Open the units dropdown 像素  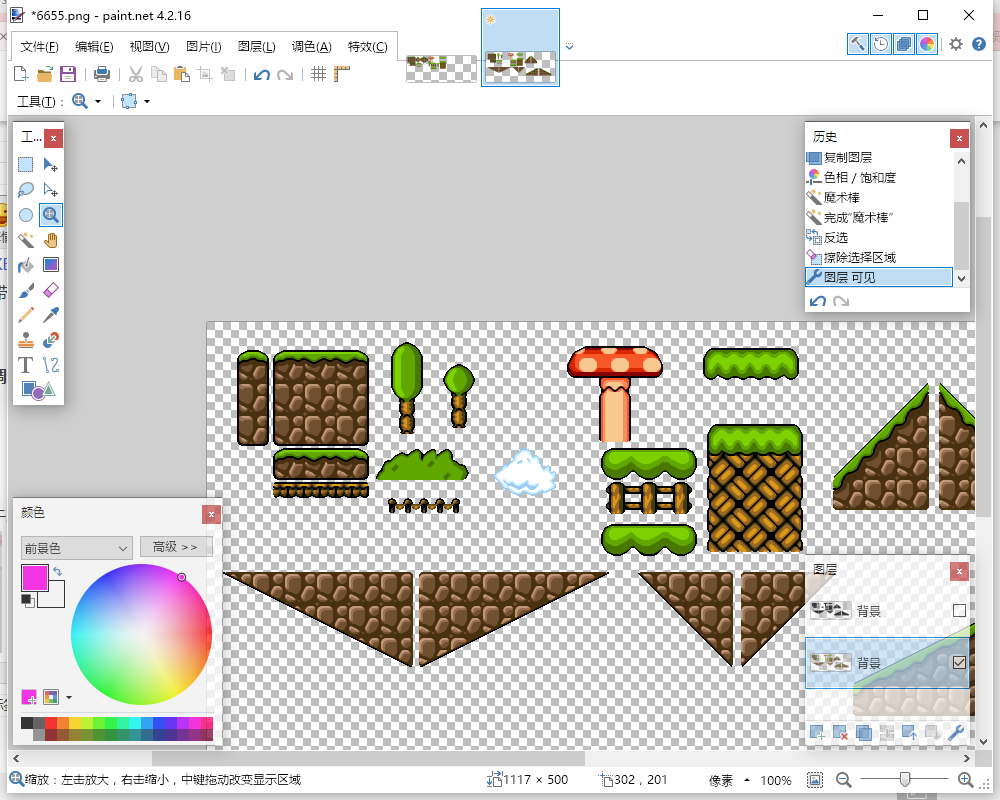[729, 780]
